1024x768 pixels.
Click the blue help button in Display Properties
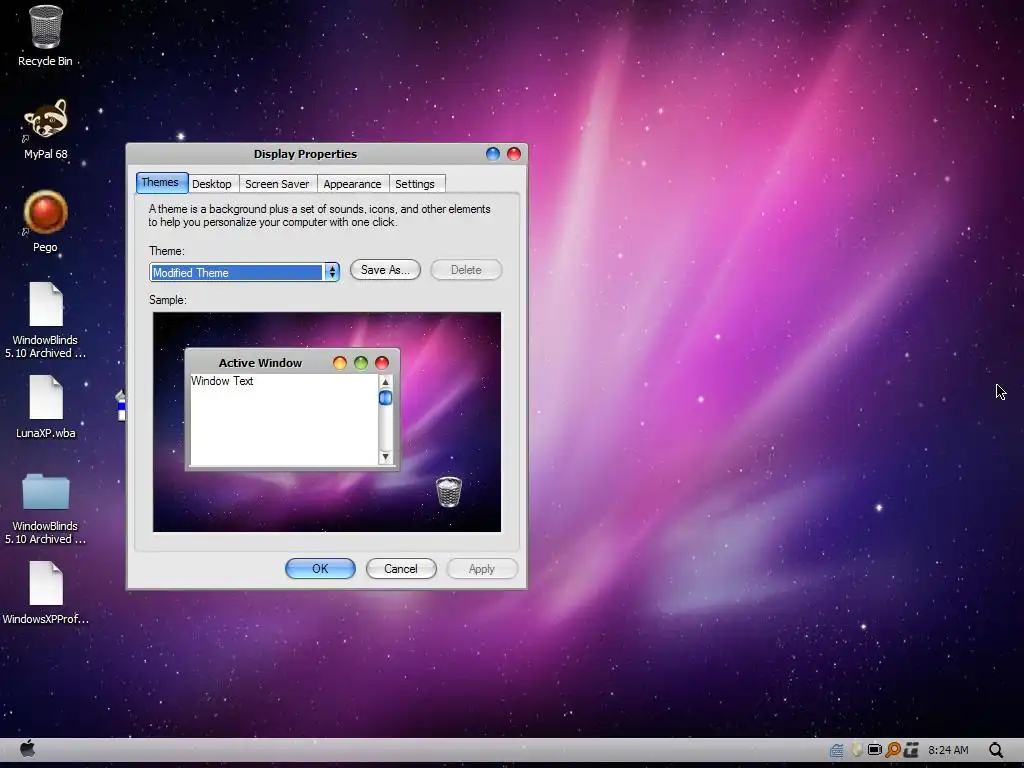493,153
